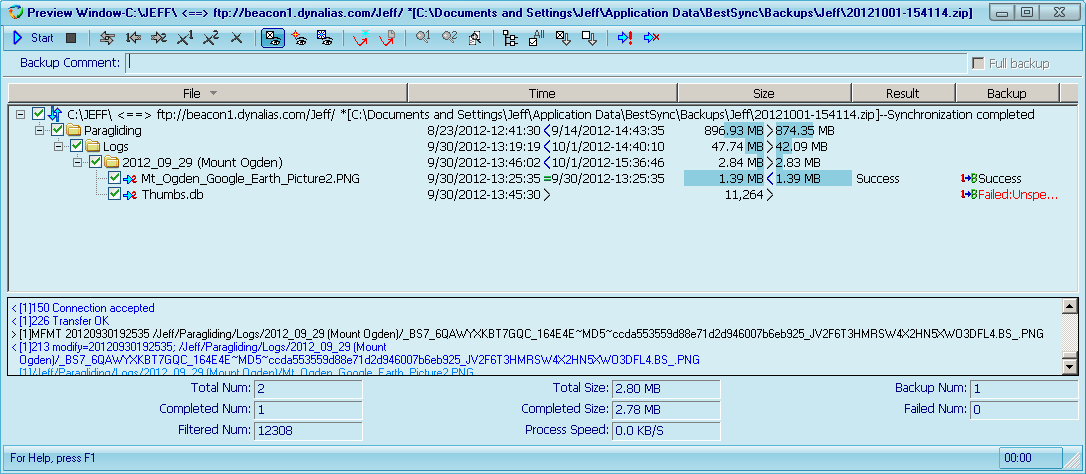Select Mt_Ogden_Google_Earth_Picture2.PNG file name

tap(251, 179)
